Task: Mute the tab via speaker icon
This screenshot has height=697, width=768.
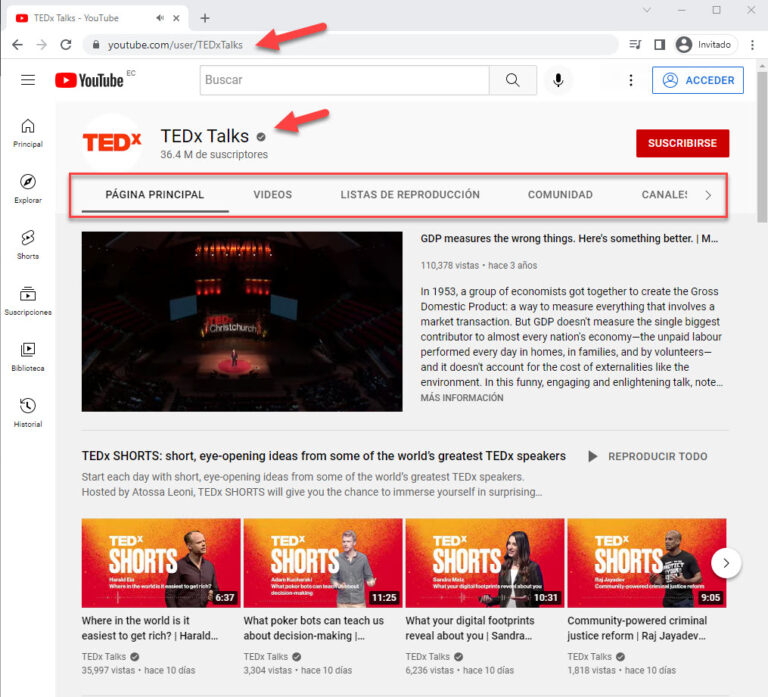Action: pyautogui.click(x=160, y=18)
